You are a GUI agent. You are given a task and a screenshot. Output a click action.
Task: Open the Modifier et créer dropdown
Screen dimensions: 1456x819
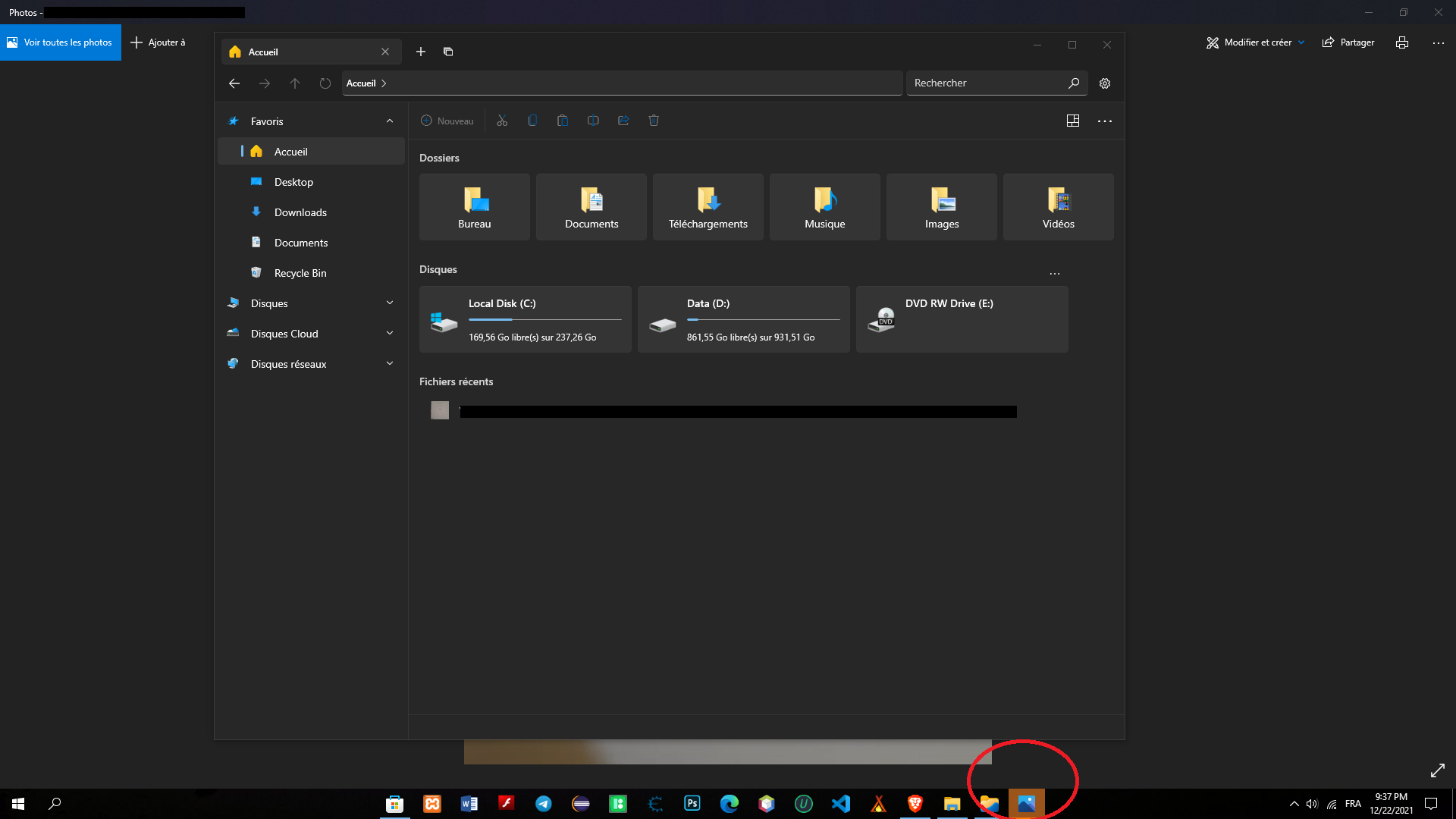tap(1256, 42)
